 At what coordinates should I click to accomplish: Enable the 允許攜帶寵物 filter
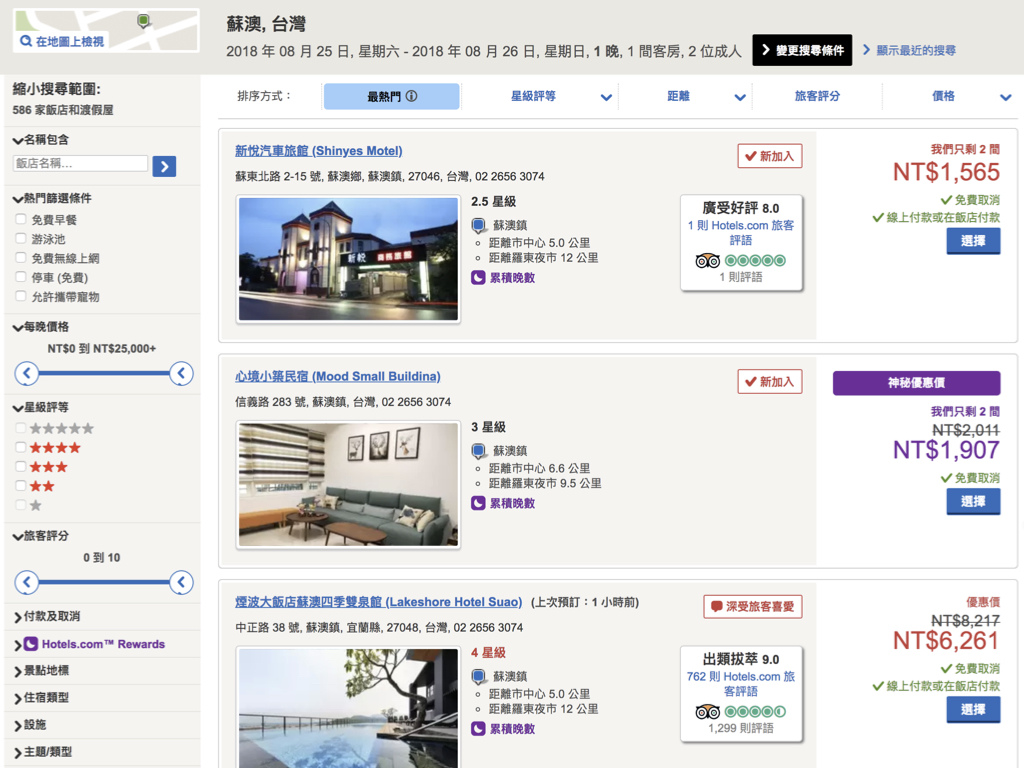pos(21,296)
